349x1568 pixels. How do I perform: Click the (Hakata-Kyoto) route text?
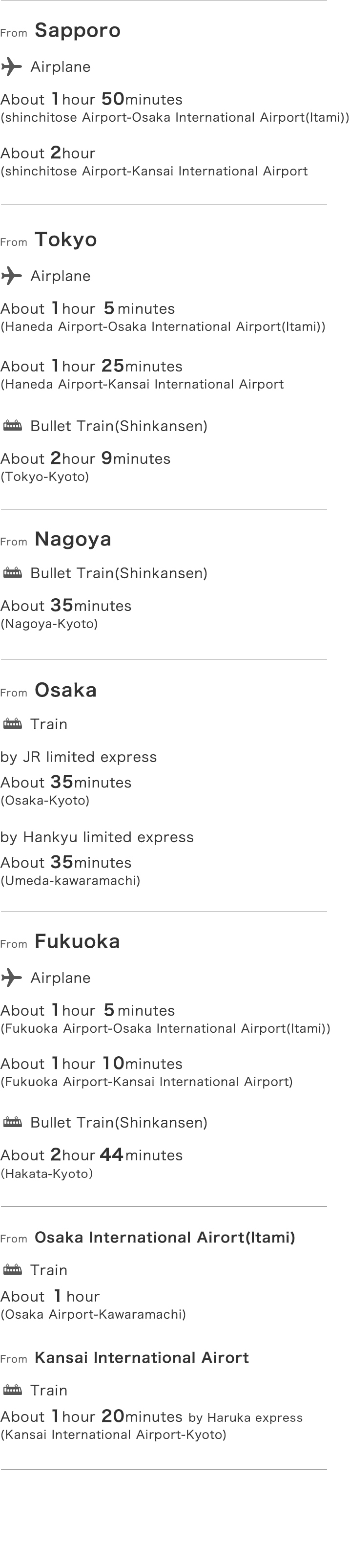coord(47,1173)
